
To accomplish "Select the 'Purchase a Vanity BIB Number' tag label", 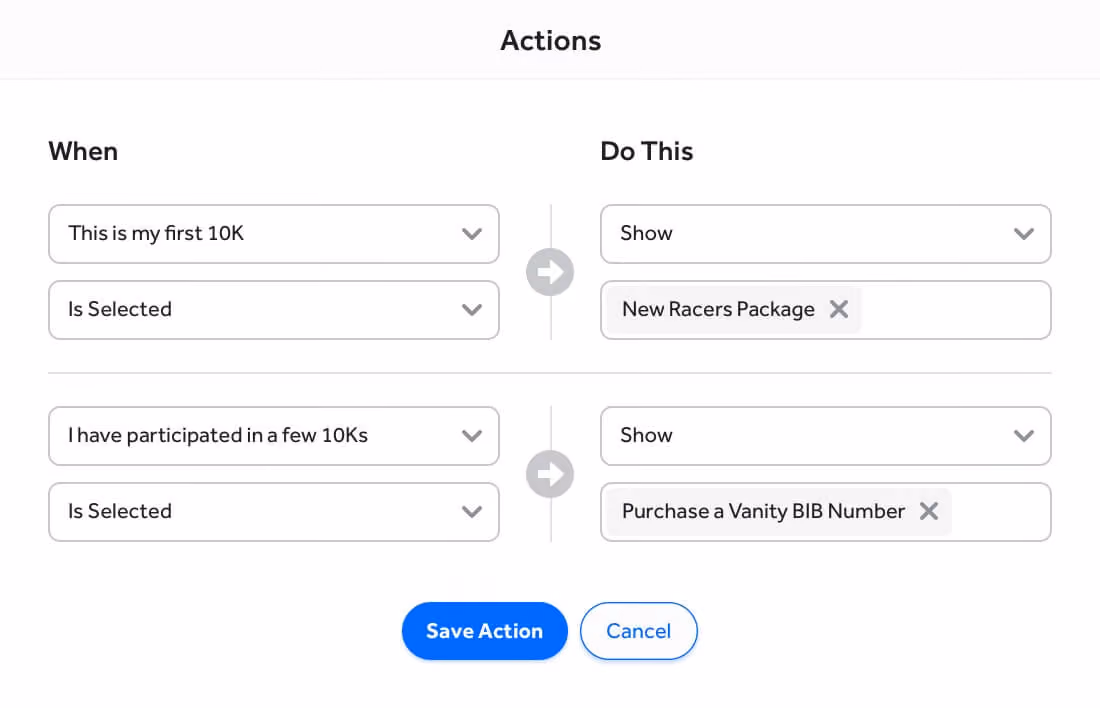I will point(763,512).
